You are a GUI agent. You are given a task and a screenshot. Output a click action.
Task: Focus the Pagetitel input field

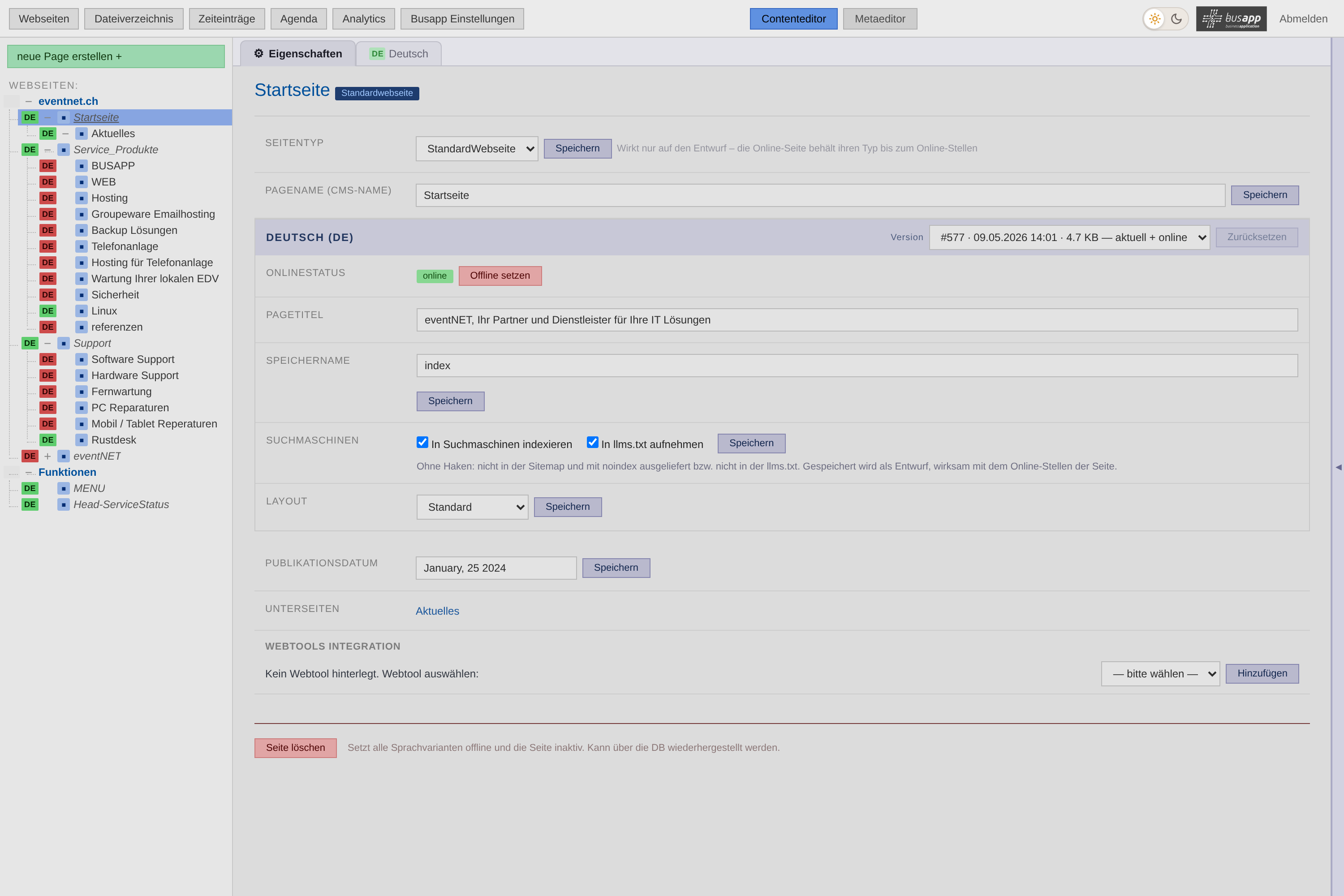857,320
